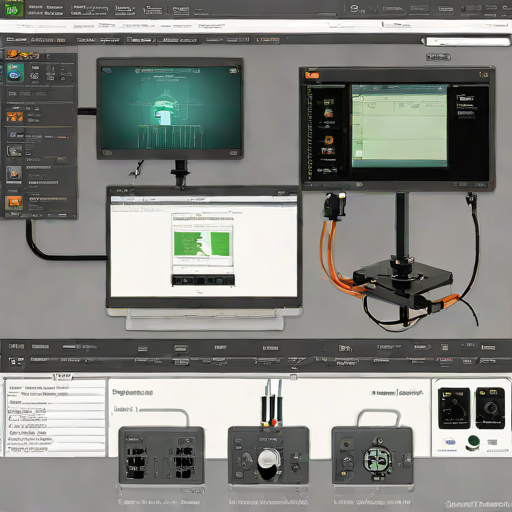Viewport: 512px width, 512px height.
Task: Click the small tab atop the bottom-left list panel
Action: tap(62, 377)
